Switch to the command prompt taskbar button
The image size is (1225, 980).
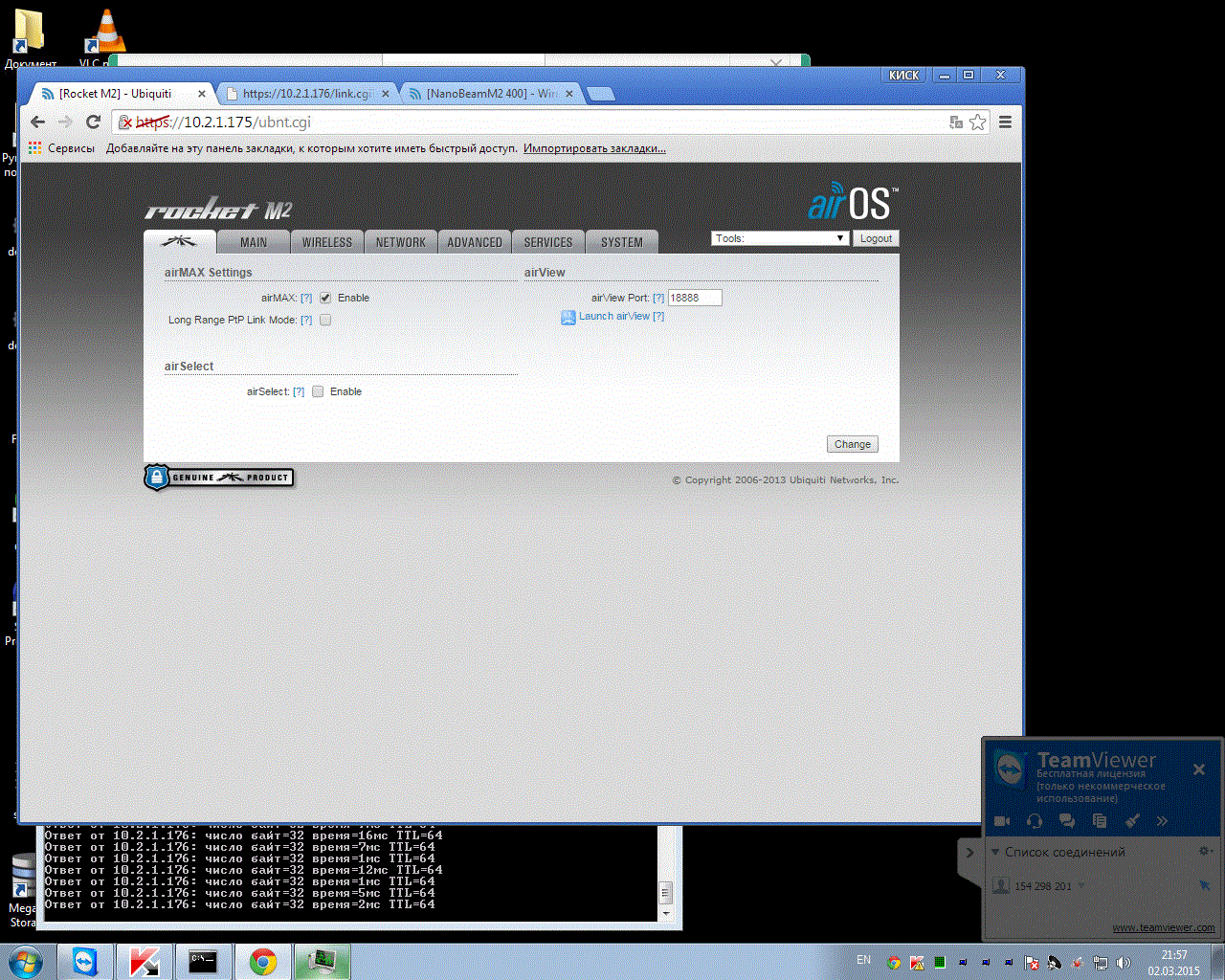pos(203,962)
